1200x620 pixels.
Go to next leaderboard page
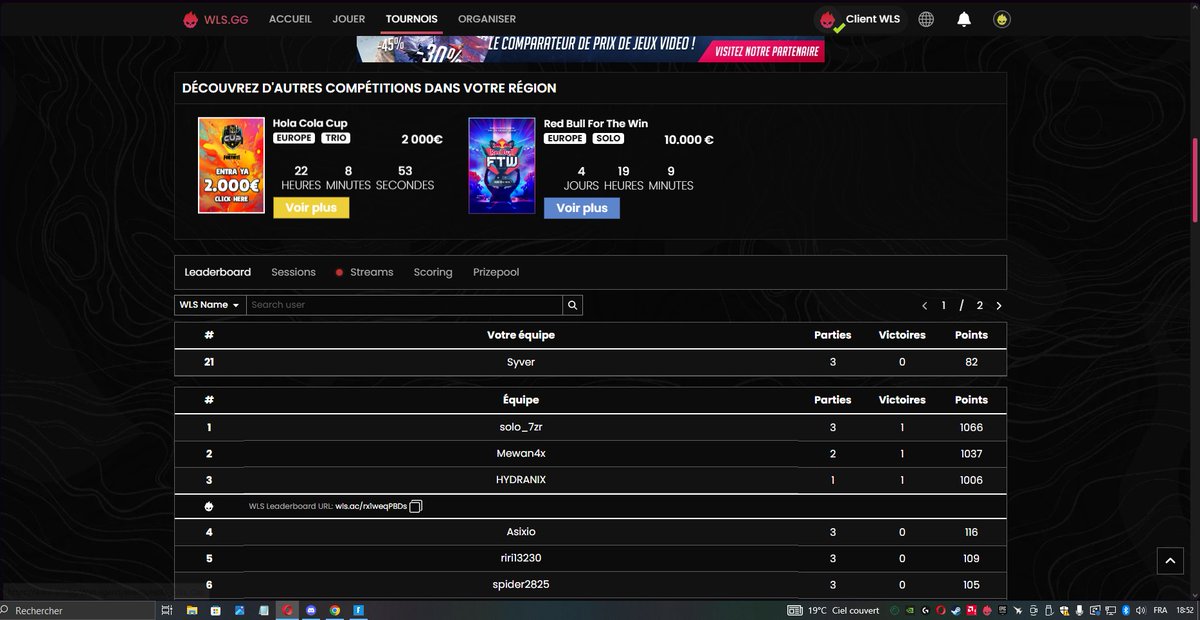click(x=998, y=306)
